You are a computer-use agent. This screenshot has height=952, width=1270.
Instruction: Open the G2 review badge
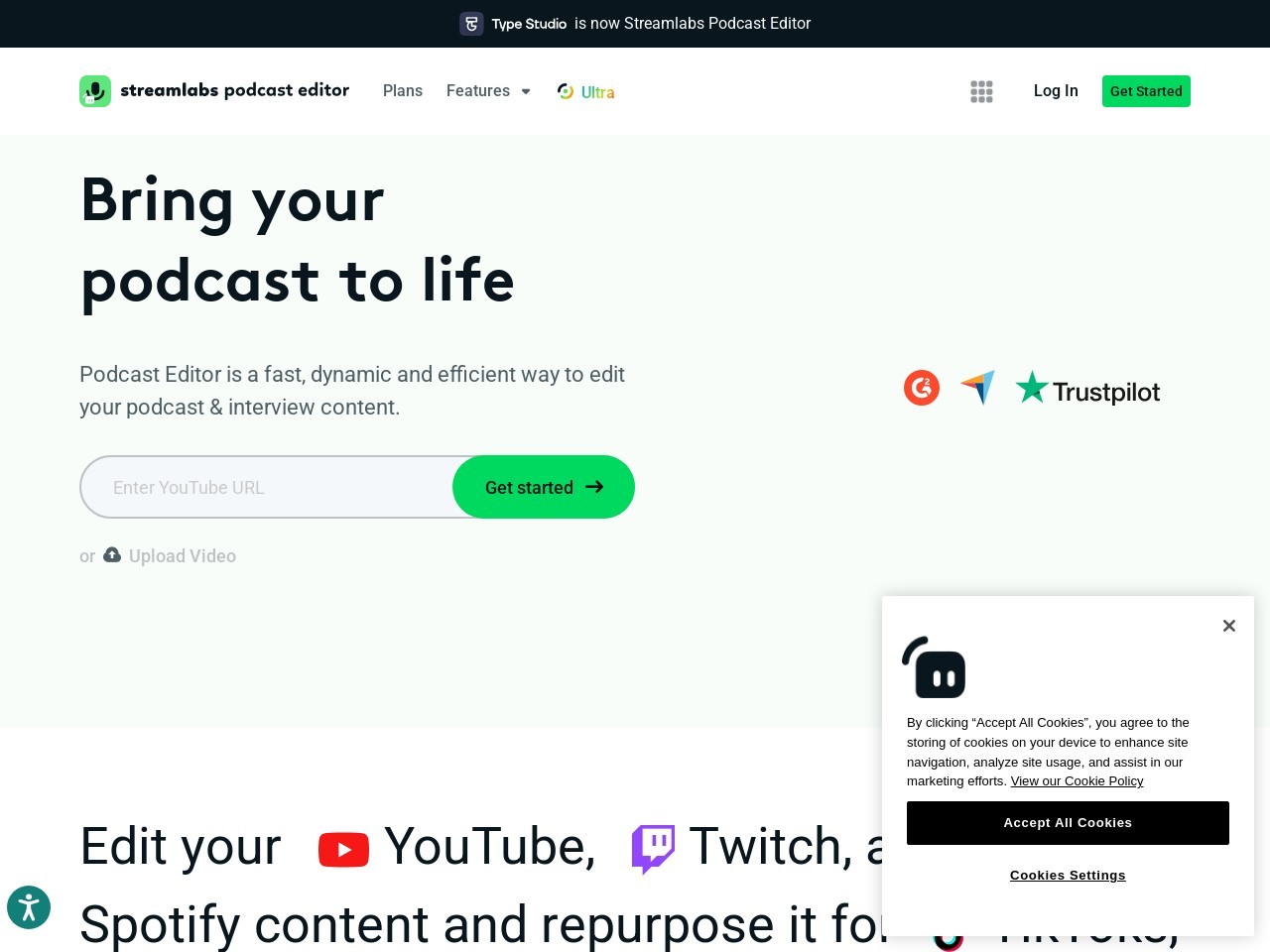pyautogui.click(x=922, y=388)
